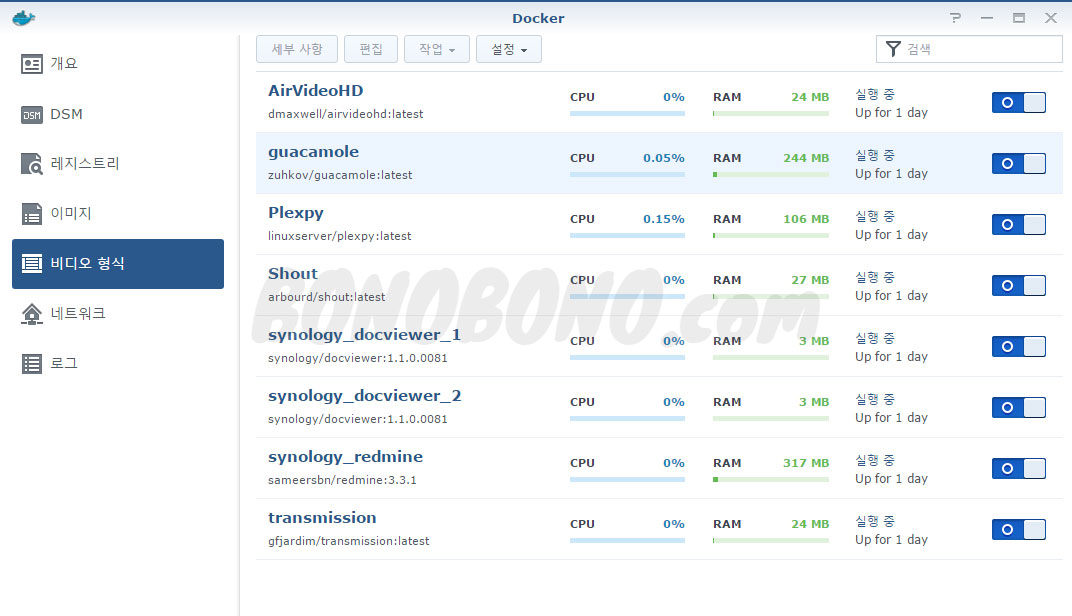Select the AirVideoHD container name
This screenshot has width=1072, height=616.
tap(316, 90)
